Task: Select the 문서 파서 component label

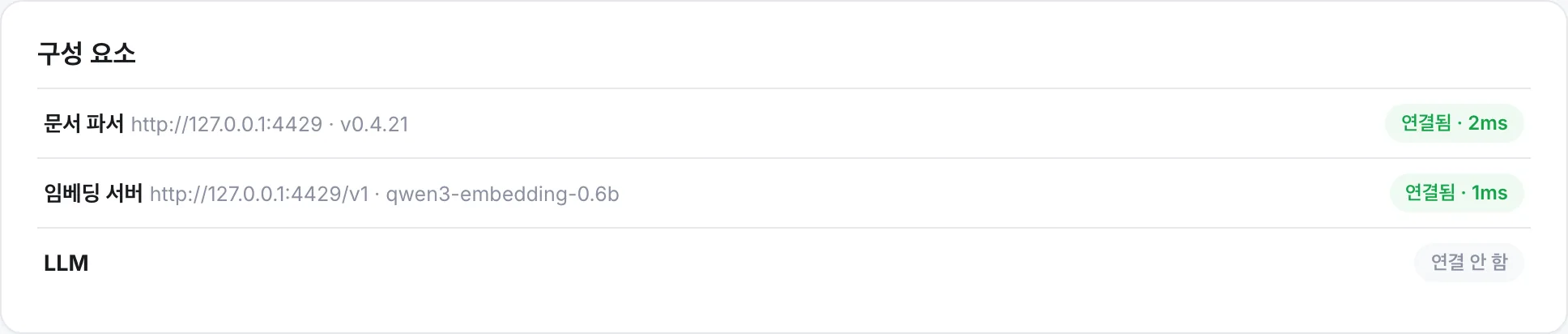Action: coord(83,123)
